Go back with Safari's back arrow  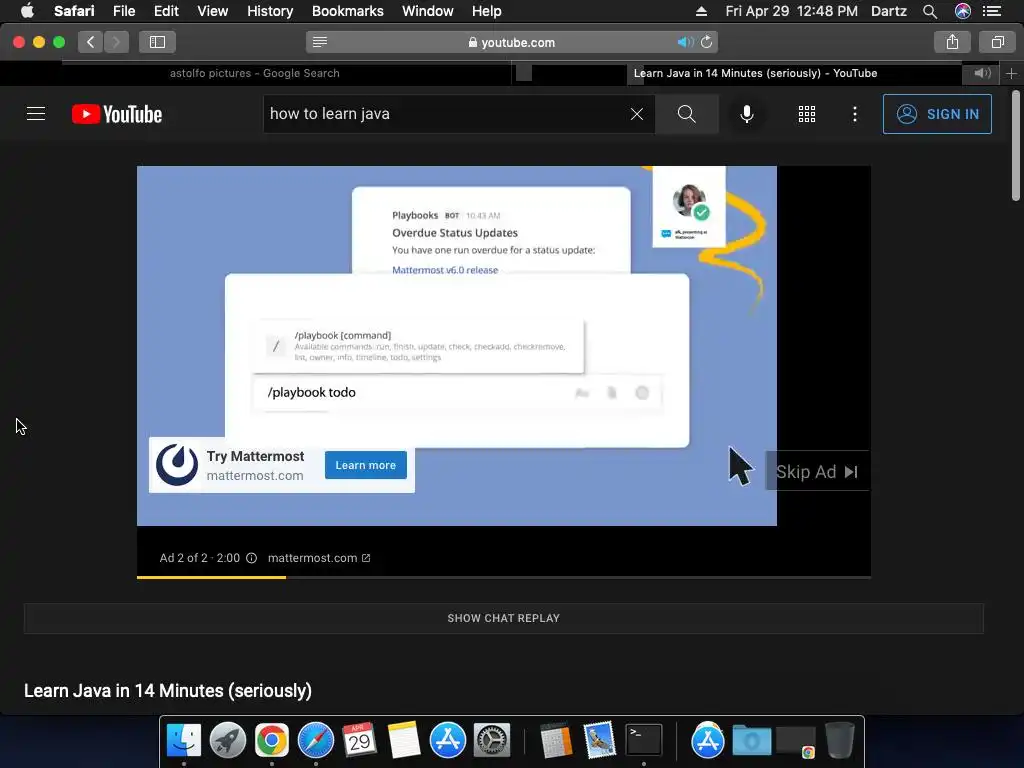click(91, 42)
